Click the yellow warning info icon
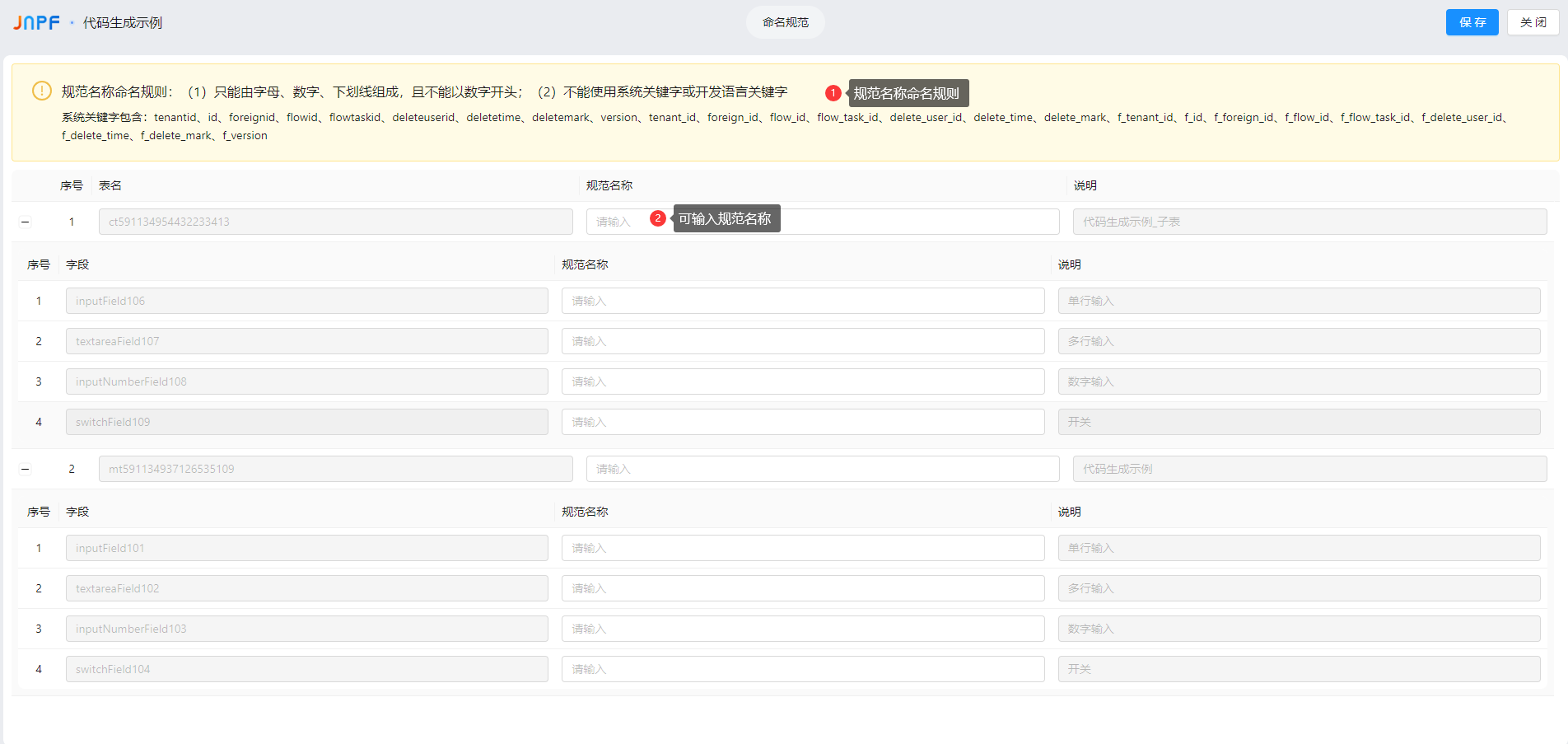Viewport: 1568px width, 744px height. click(41, 91)
